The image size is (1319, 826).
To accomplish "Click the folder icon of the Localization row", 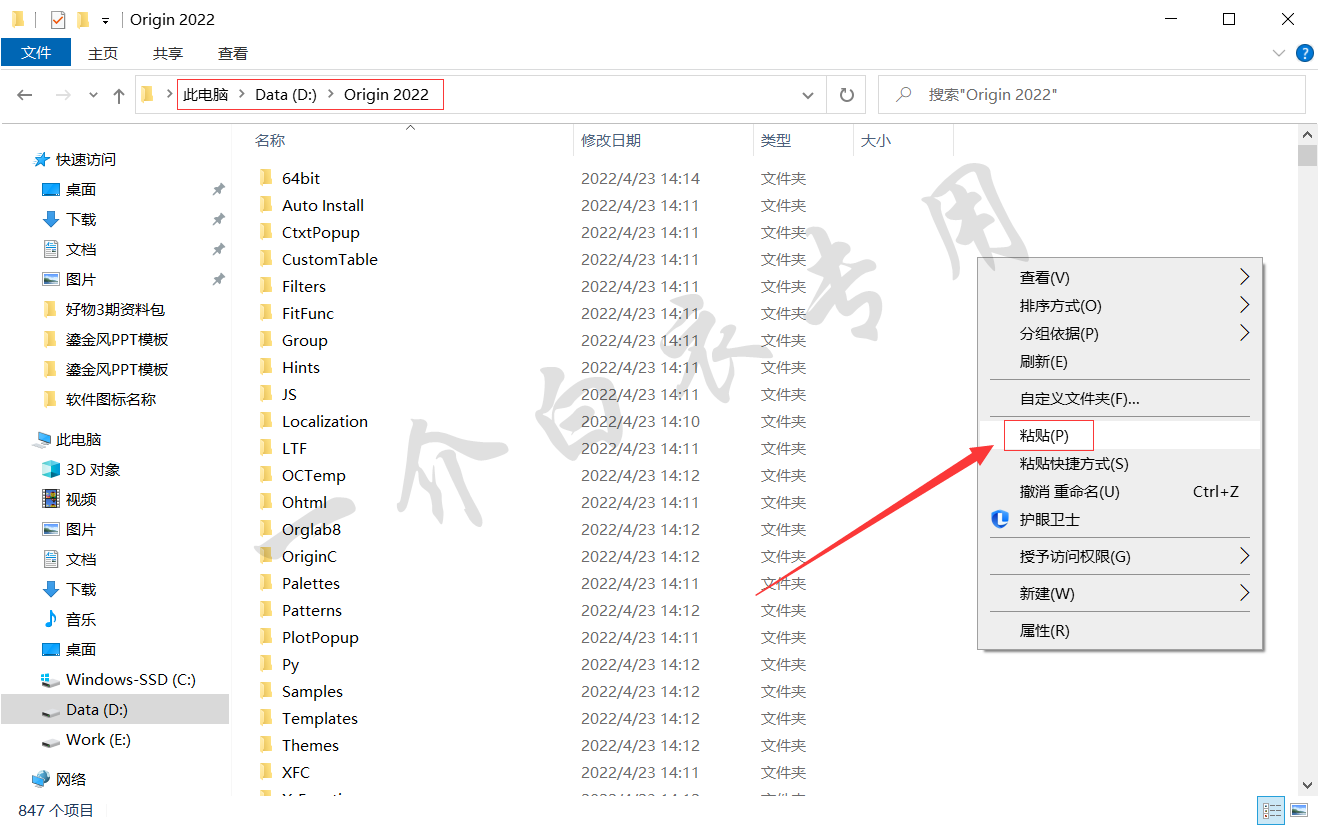I will pos(266,421).
